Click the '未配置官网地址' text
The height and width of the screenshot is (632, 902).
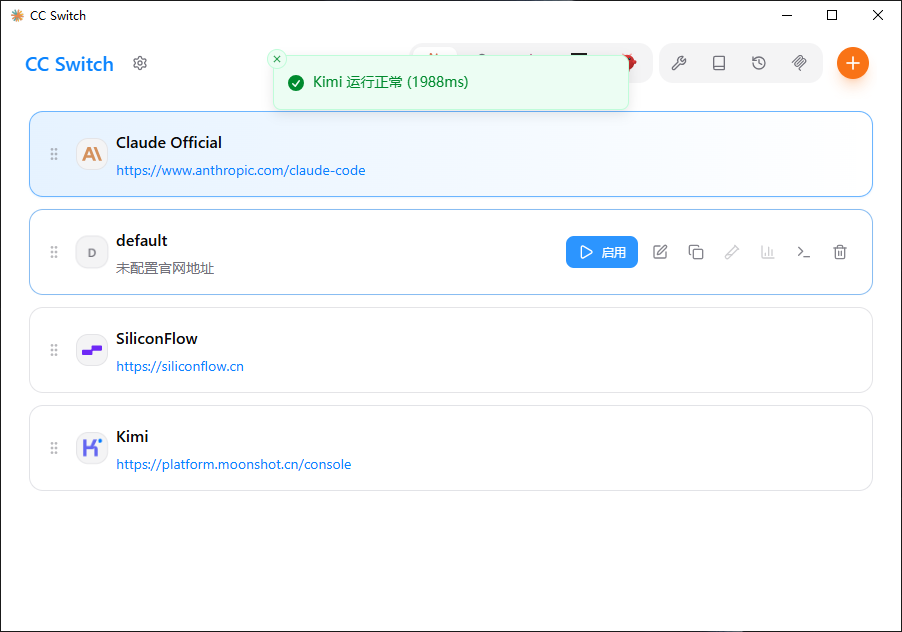[x=165, y=268]
